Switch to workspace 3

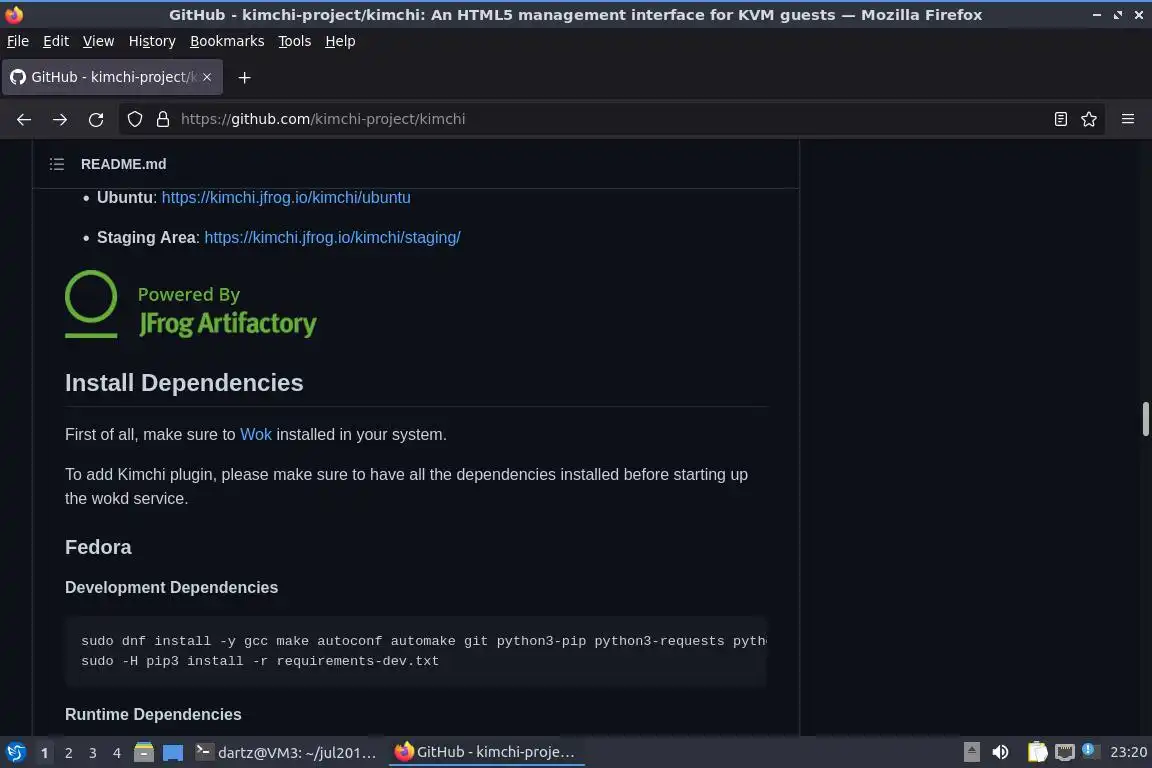(93, 753)
